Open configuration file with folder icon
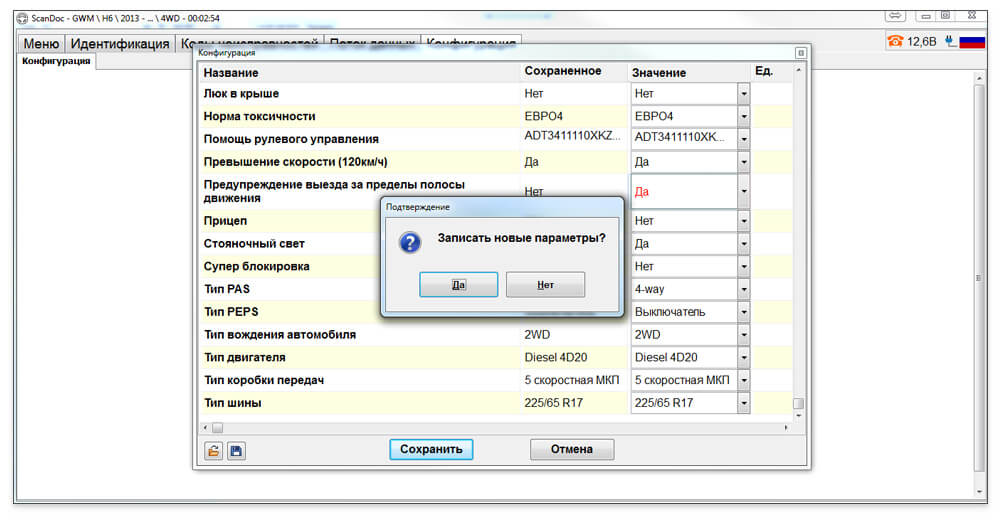The height and width of the screenshot is (522, 1000). point(214,451)
